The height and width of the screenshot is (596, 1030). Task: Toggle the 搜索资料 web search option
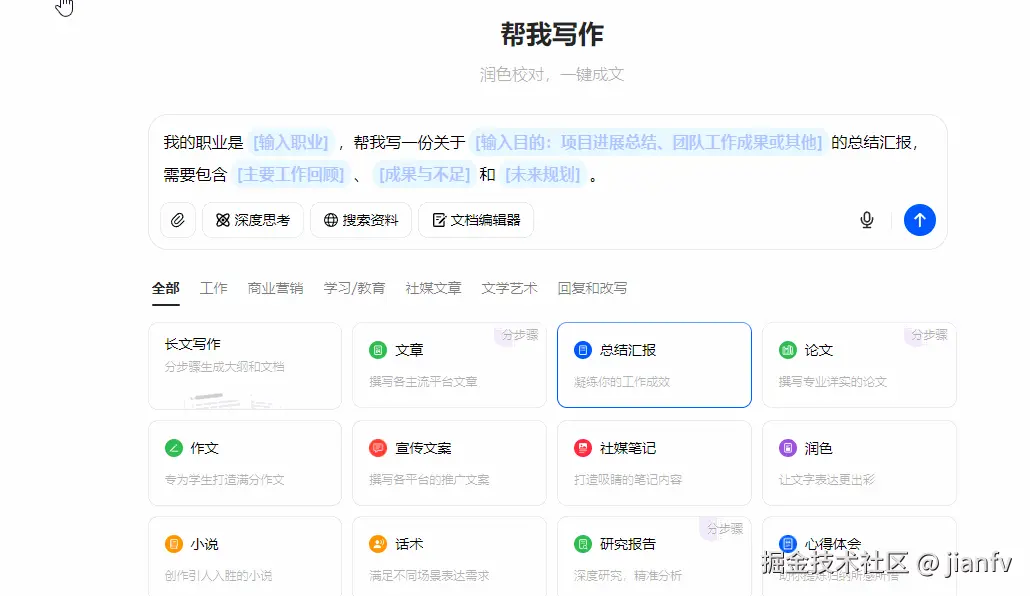[x=361, y=220]
